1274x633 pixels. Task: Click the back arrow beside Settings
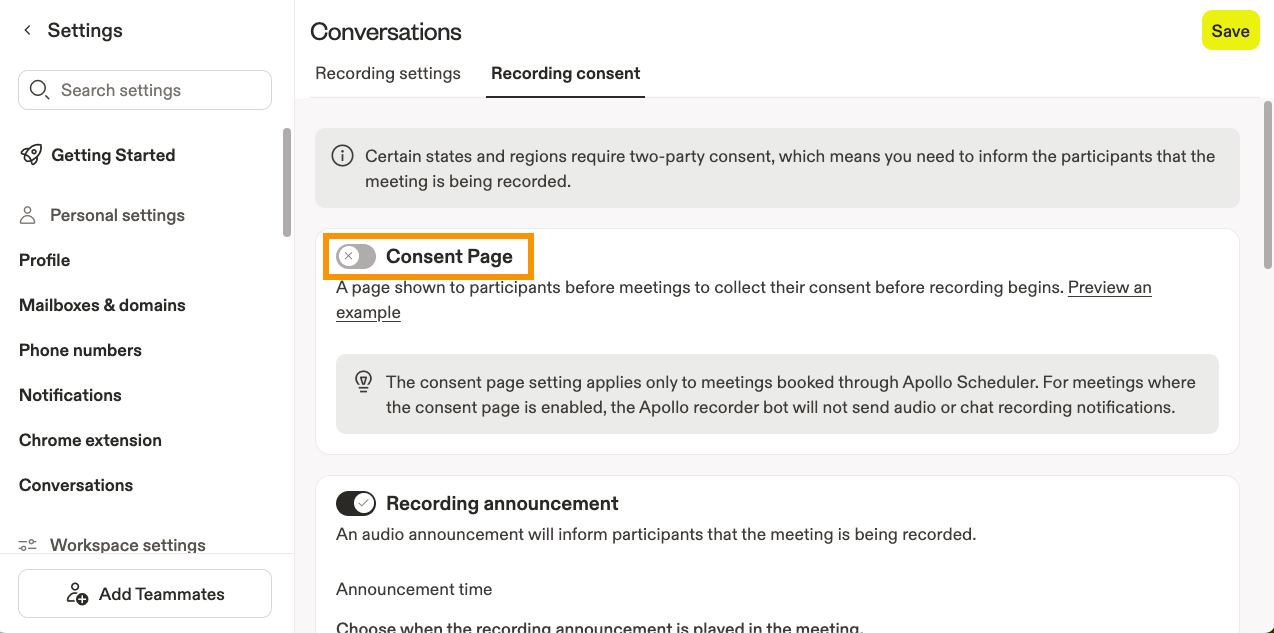[x=28, y=31]
